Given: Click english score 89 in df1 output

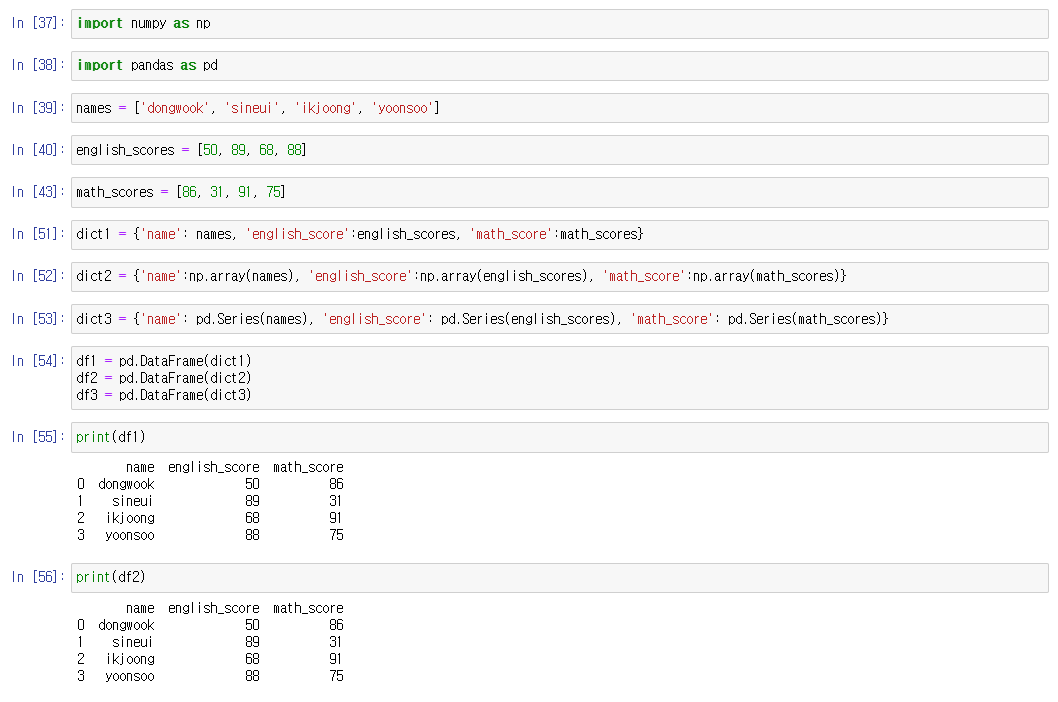Looking at the screenshot, I should [252, 502].
